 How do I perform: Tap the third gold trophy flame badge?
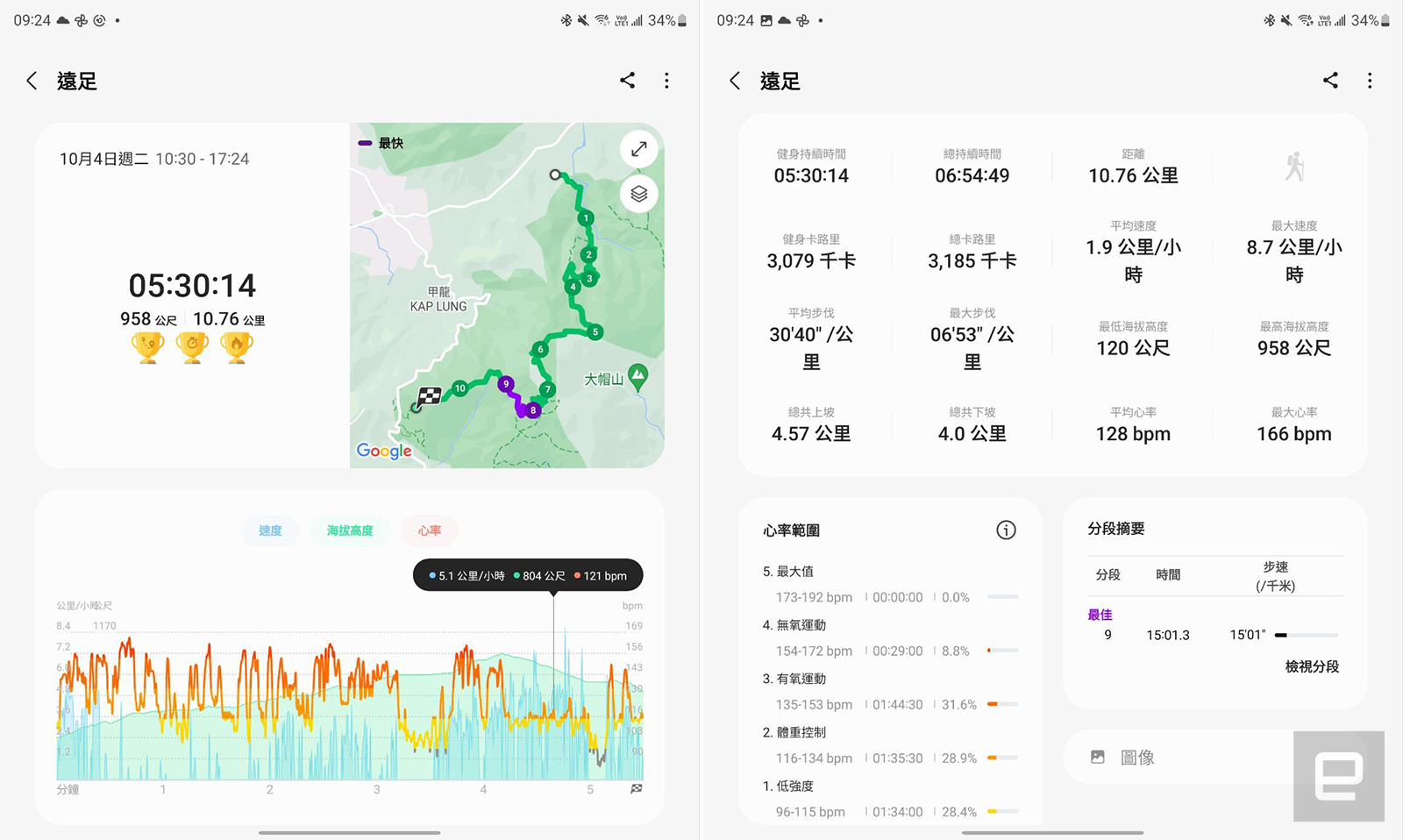point(237,348)
